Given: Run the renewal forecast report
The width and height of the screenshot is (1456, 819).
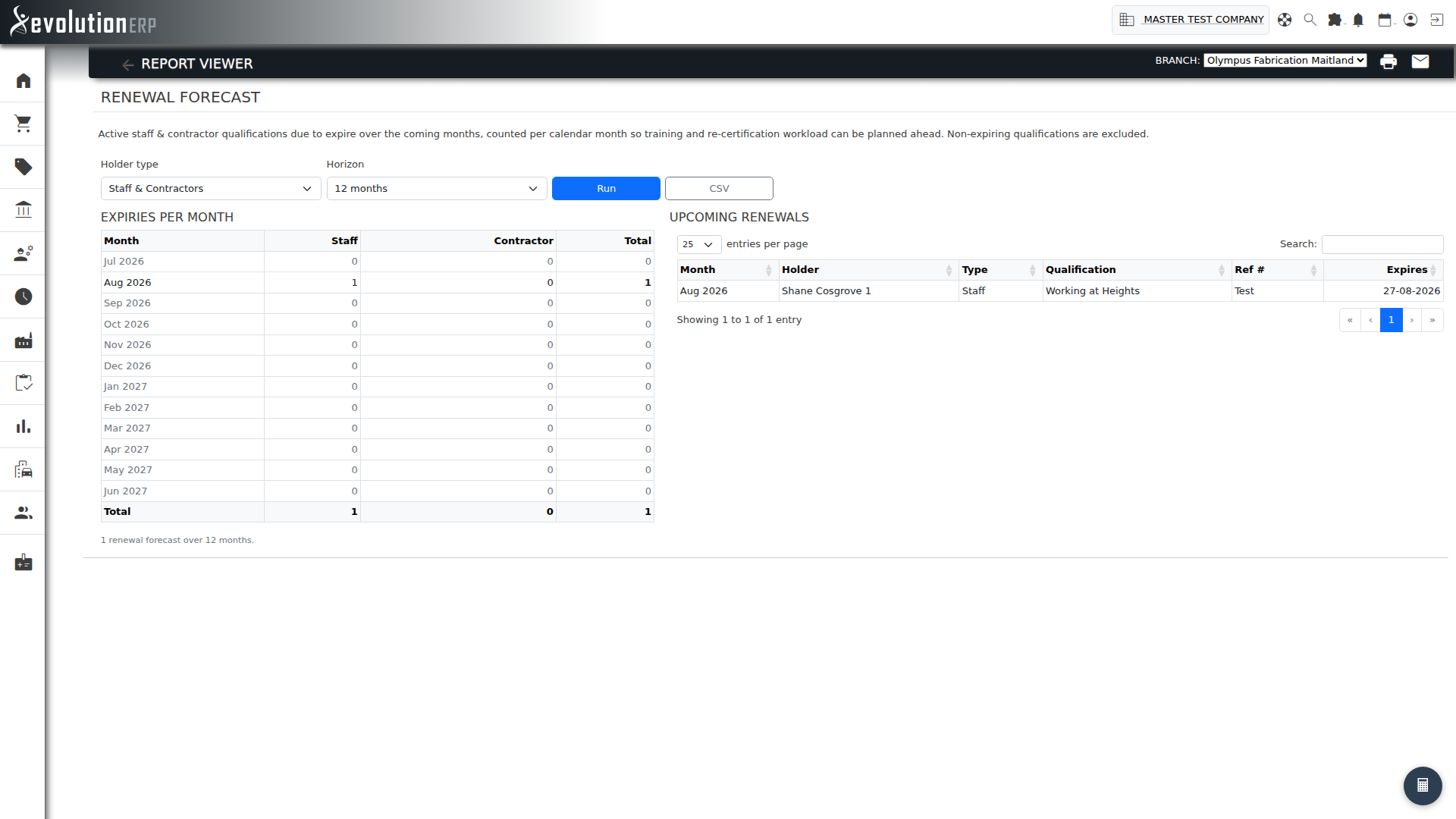Looking at the screenshot, I should tap(606, 188).
